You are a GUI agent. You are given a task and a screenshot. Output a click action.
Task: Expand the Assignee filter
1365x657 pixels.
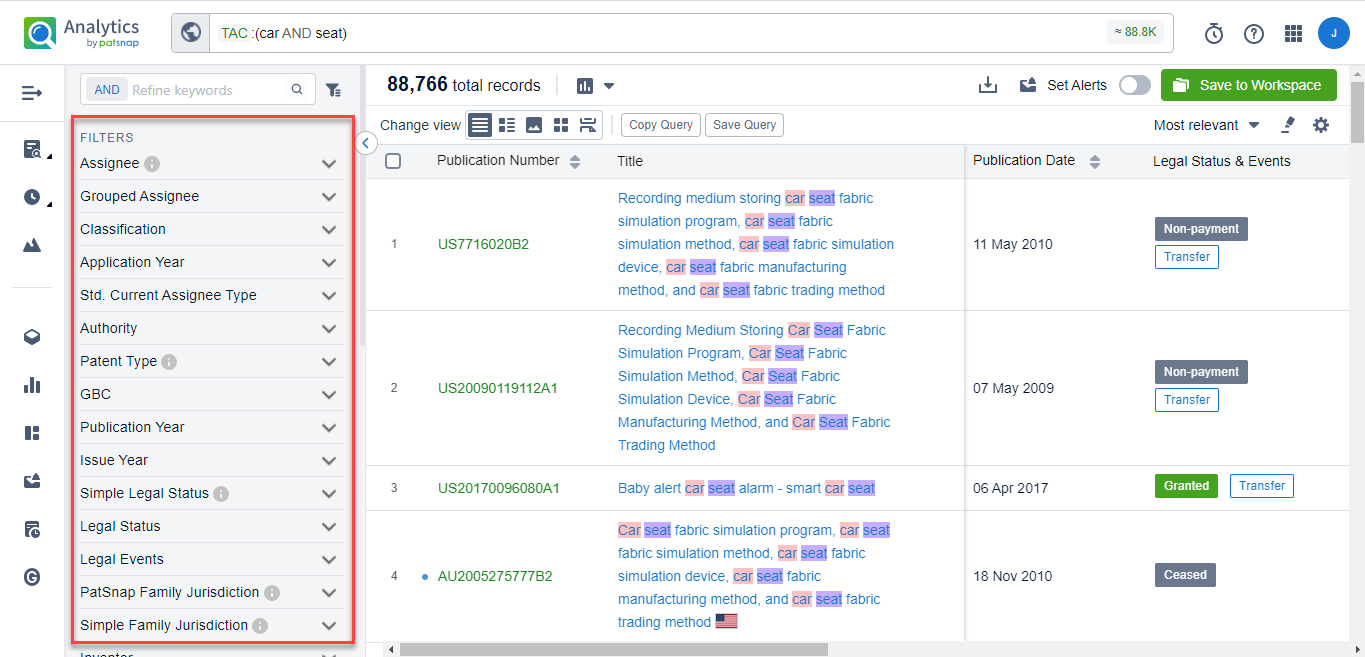[328, 164]
